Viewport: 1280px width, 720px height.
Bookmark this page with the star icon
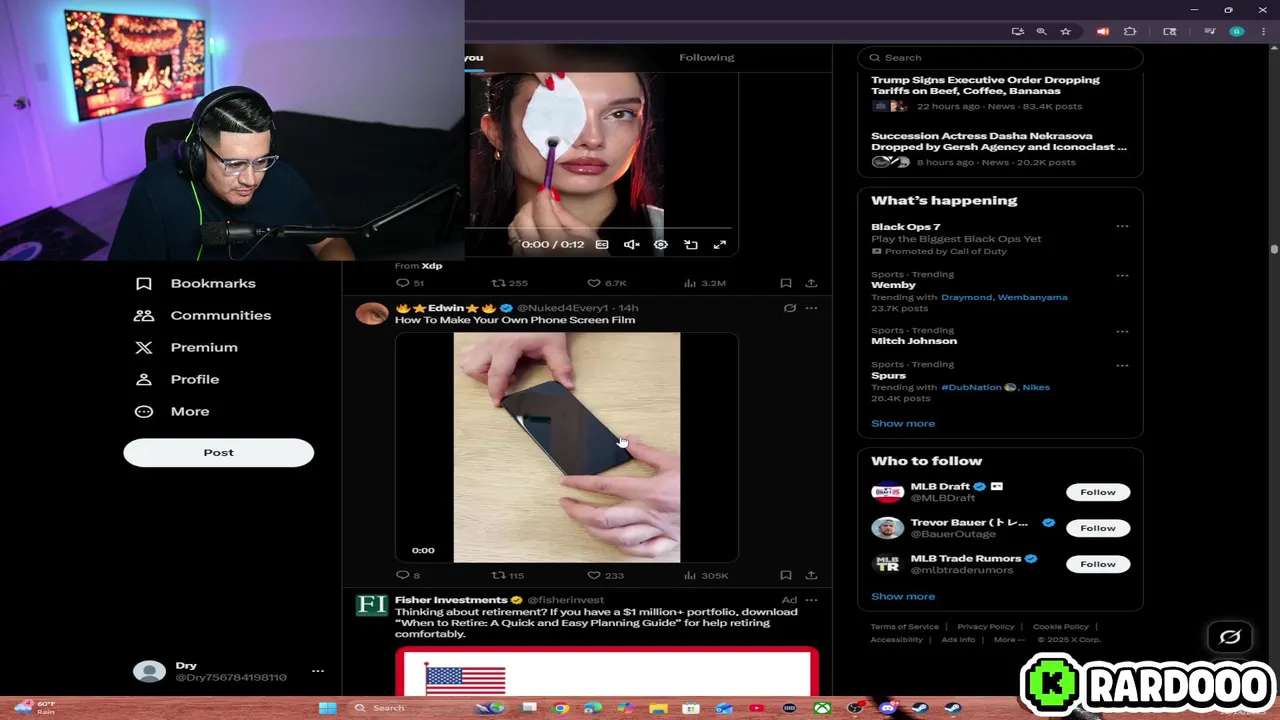(1065, 32)
